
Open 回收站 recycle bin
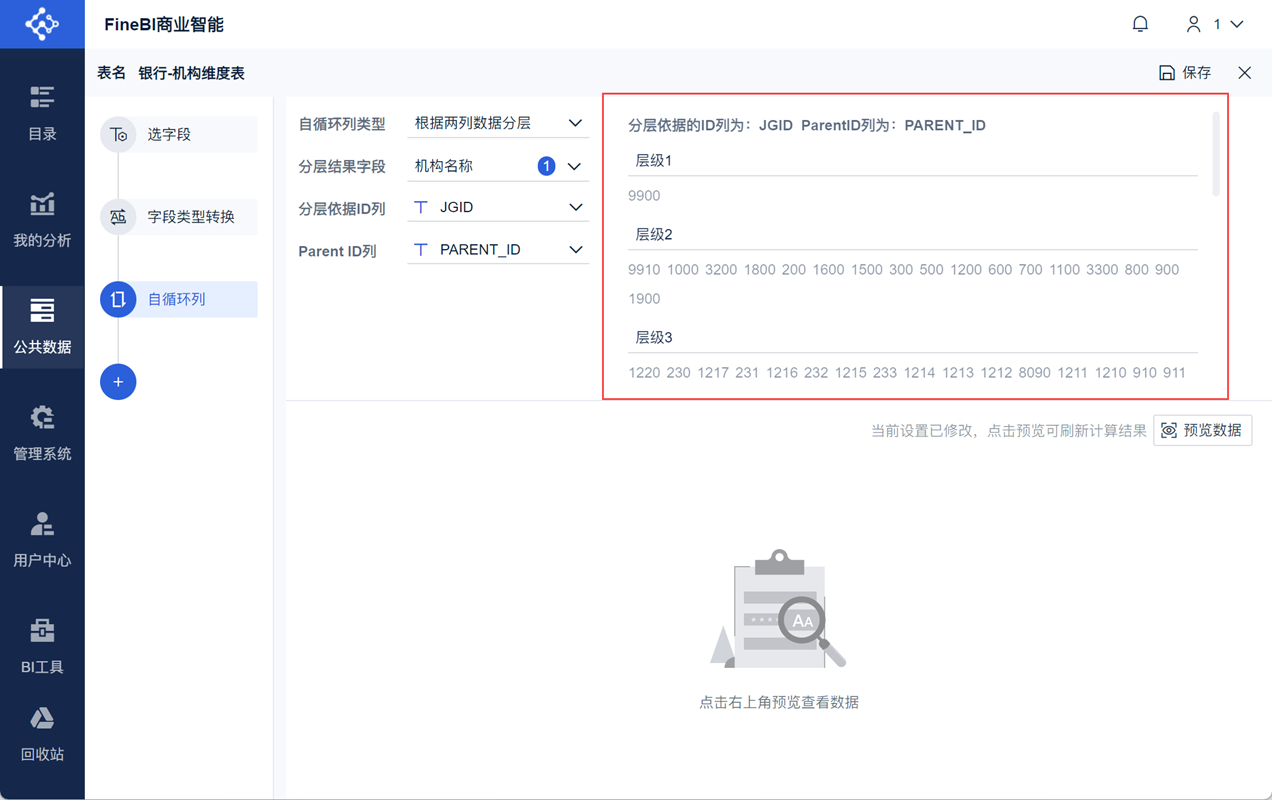[x=42, y=734]
